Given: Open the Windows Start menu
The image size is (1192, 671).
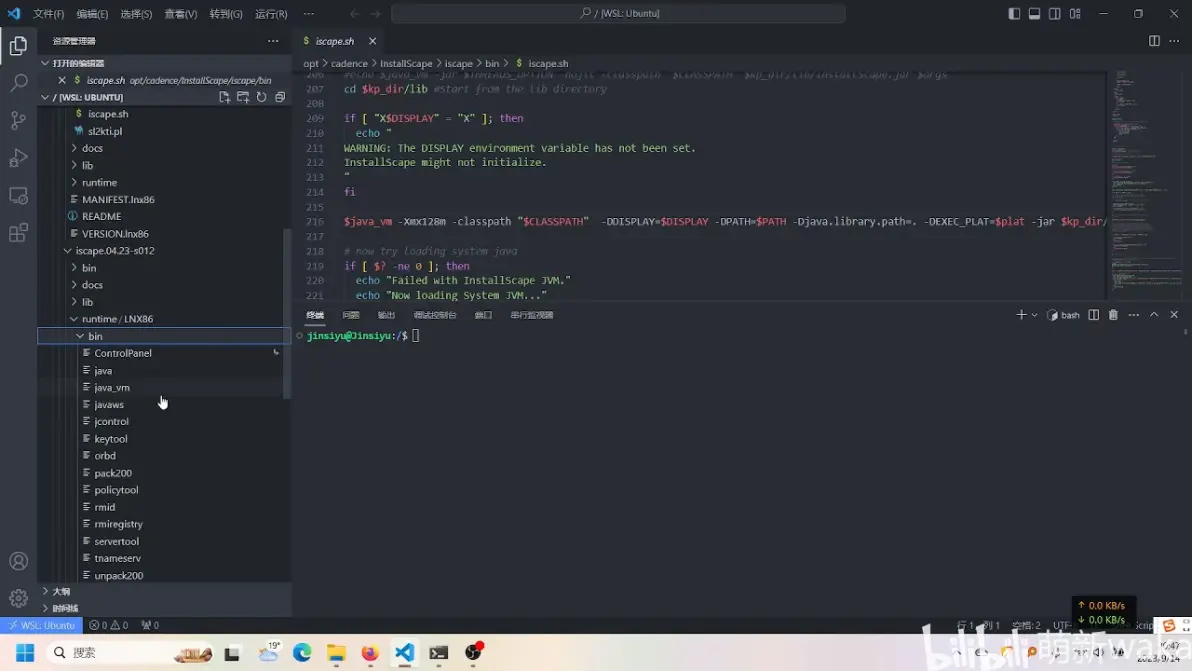Looking at the screenshot, I should click(x=25, y=653).
